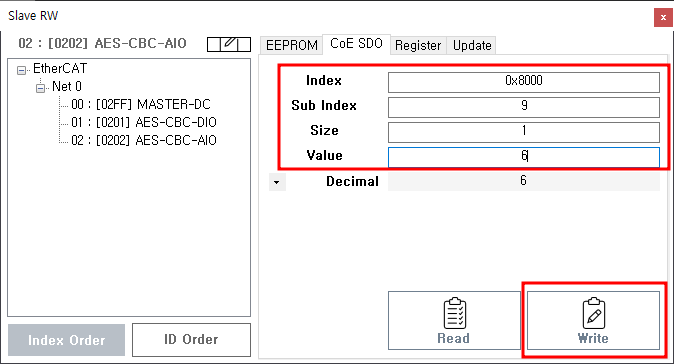
Task: Click the Read clipboard icon
Action: pos(454,313)
